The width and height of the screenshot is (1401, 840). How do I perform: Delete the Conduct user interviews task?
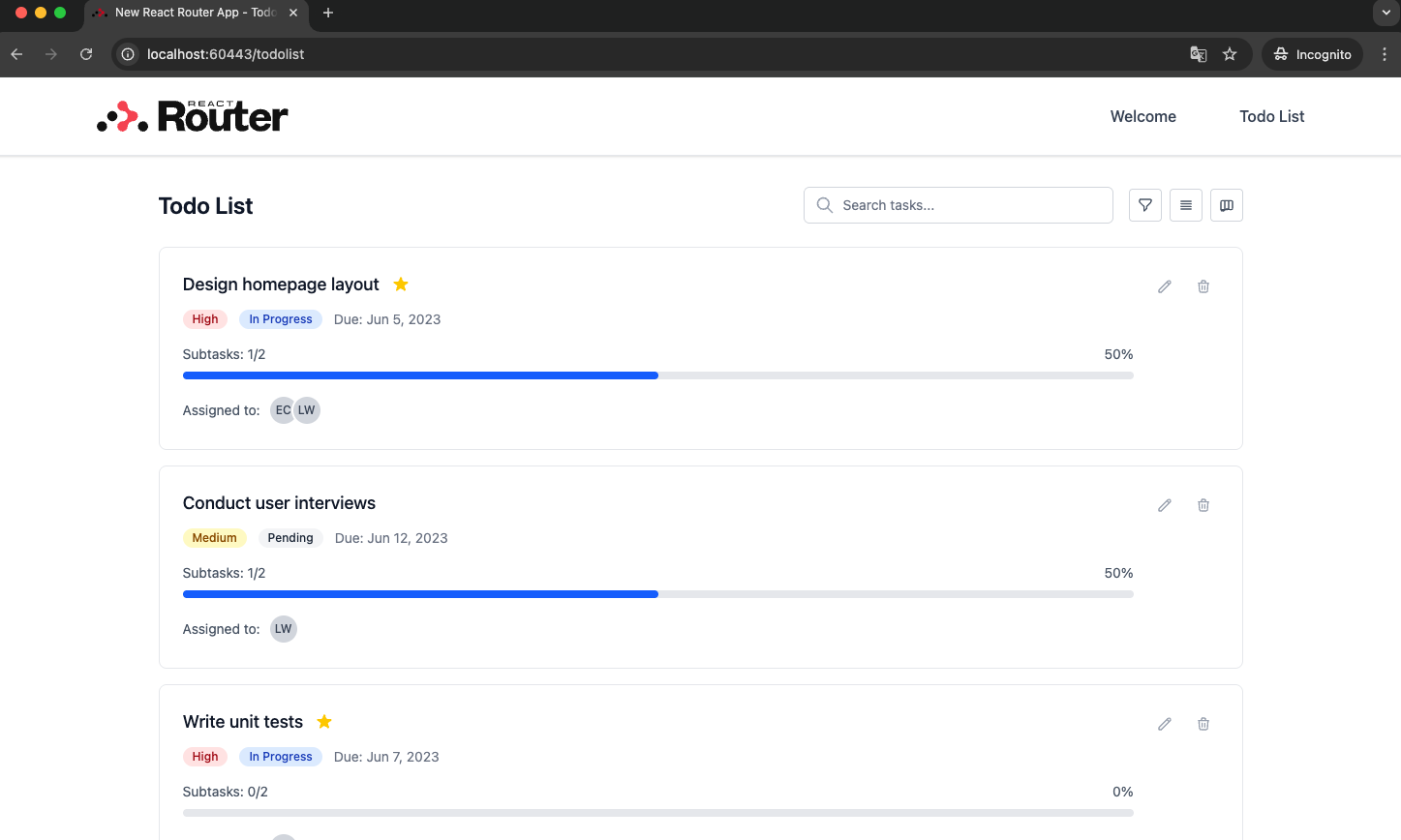coord(1203,505)
